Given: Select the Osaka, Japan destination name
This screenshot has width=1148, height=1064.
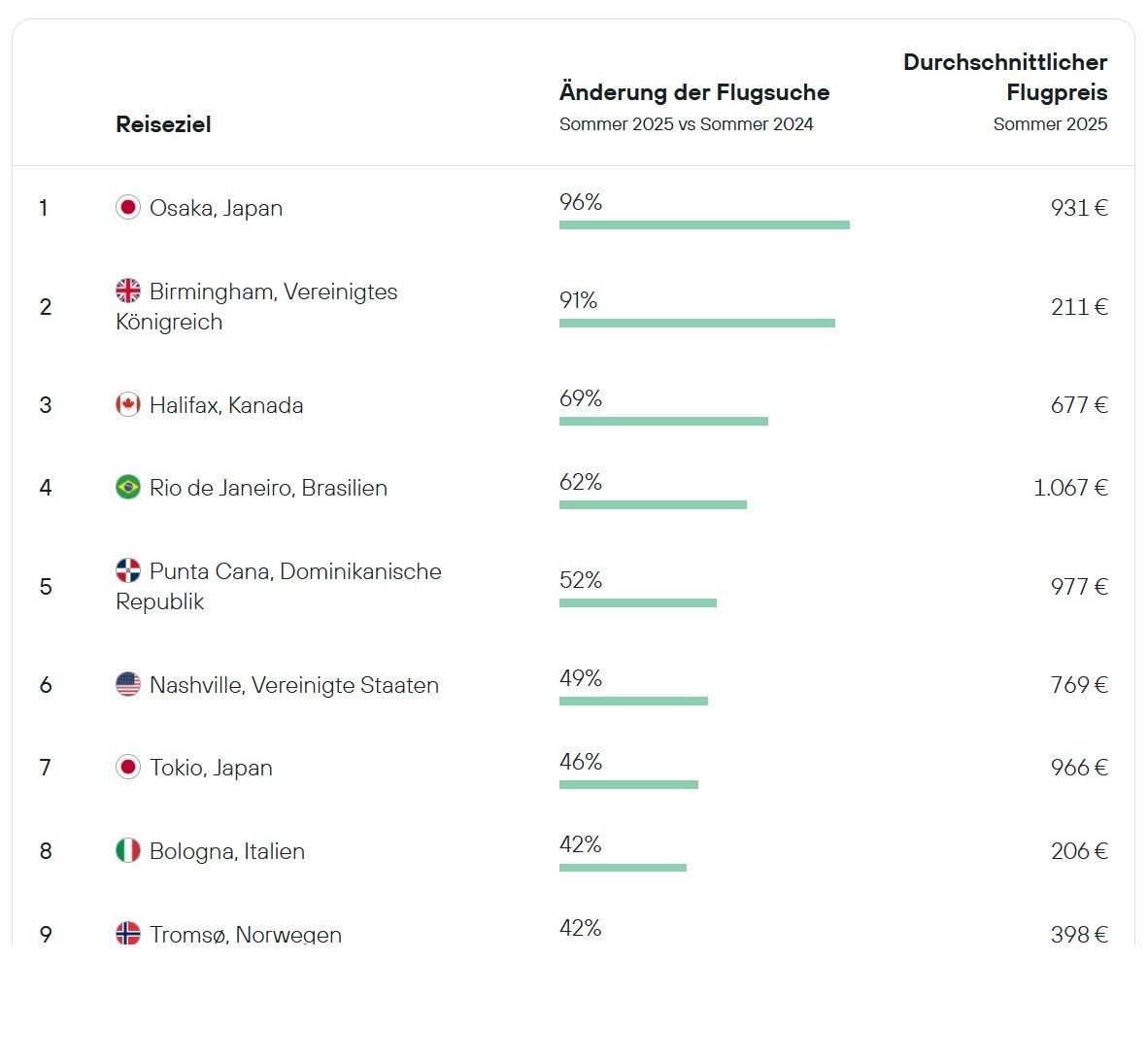Looking at the screenshot, I should 216,208.
